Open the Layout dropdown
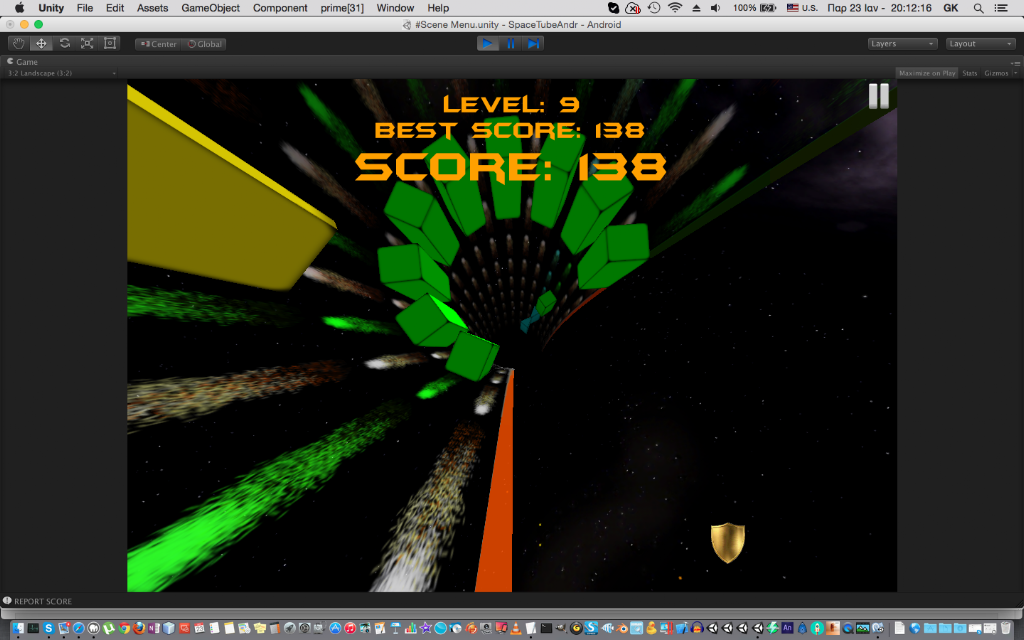This screenshot has width=1024, height=640. pos(981,44)
